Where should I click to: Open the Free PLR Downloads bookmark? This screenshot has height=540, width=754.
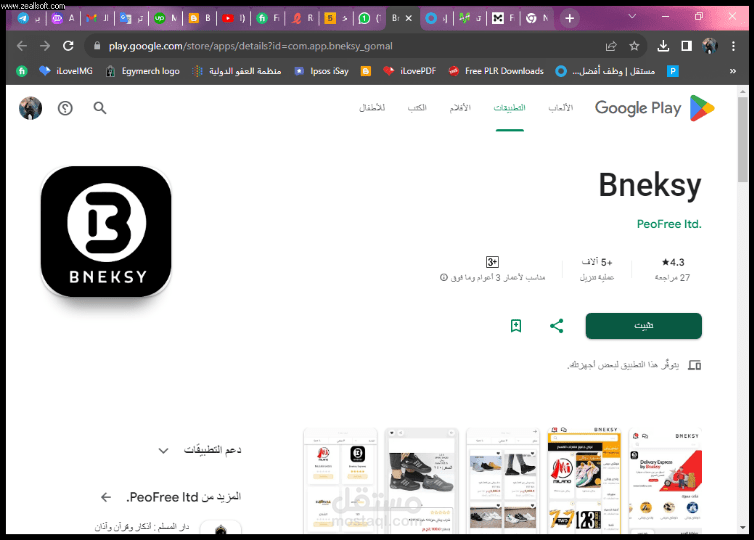click(x=496, y=71)
